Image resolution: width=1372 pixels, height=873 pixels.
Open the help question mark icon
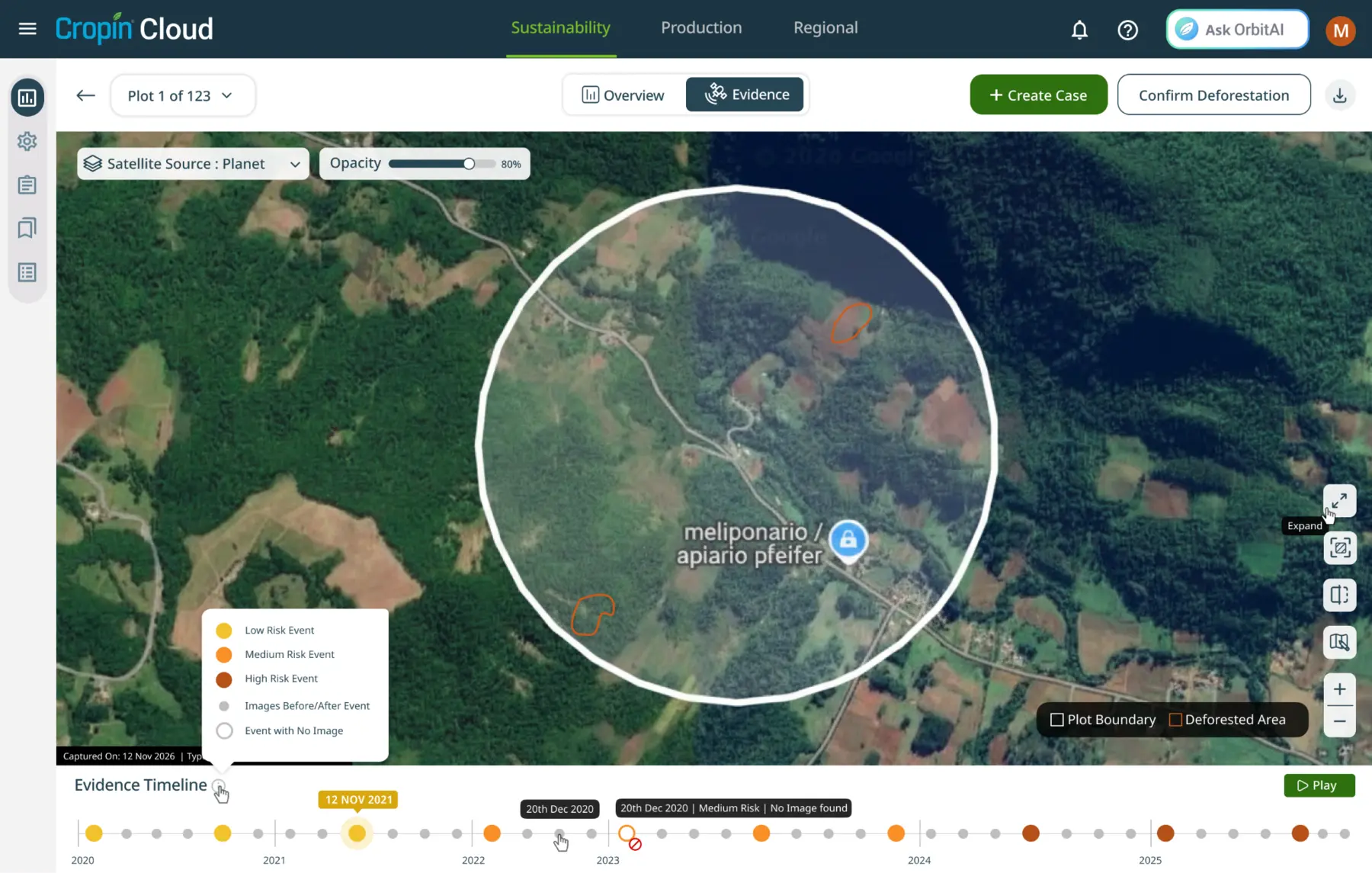tap(1127, 30)
